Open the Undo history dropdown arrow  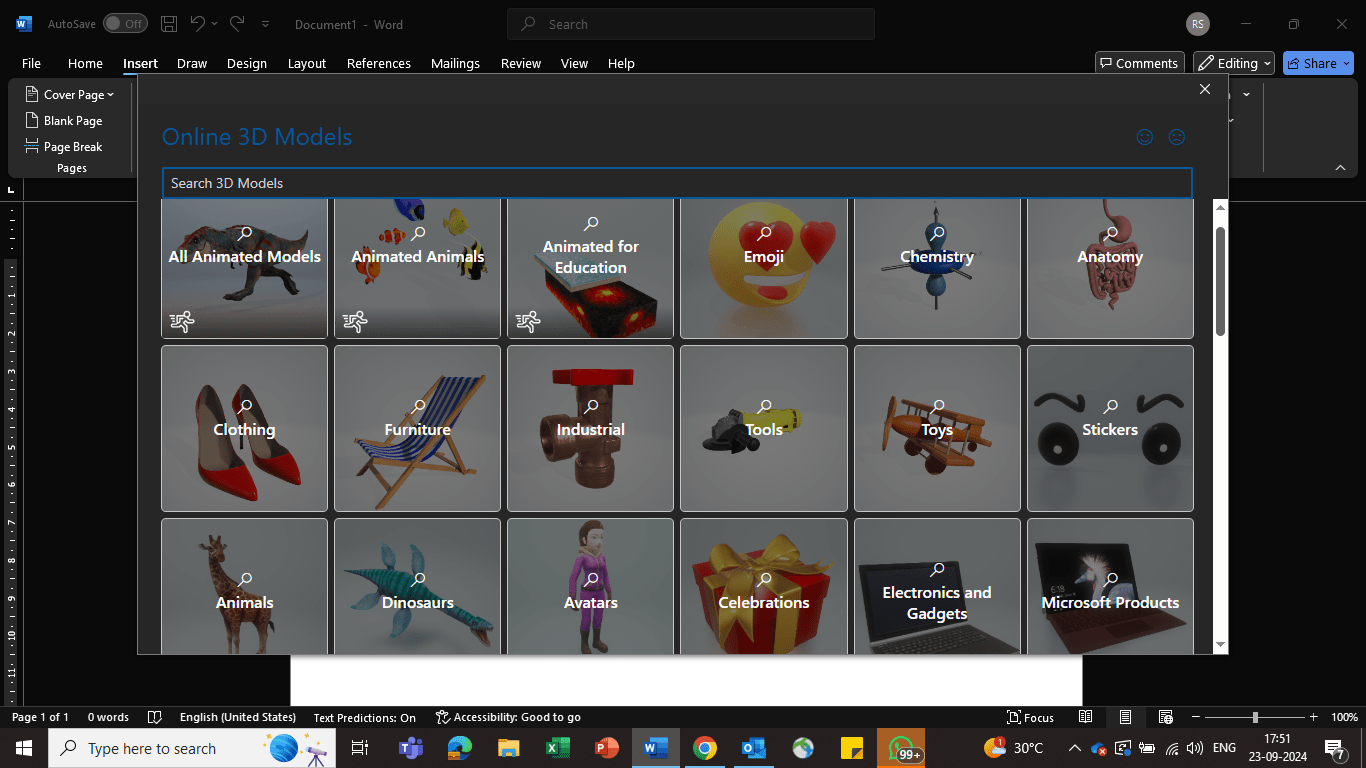(215, 24)
